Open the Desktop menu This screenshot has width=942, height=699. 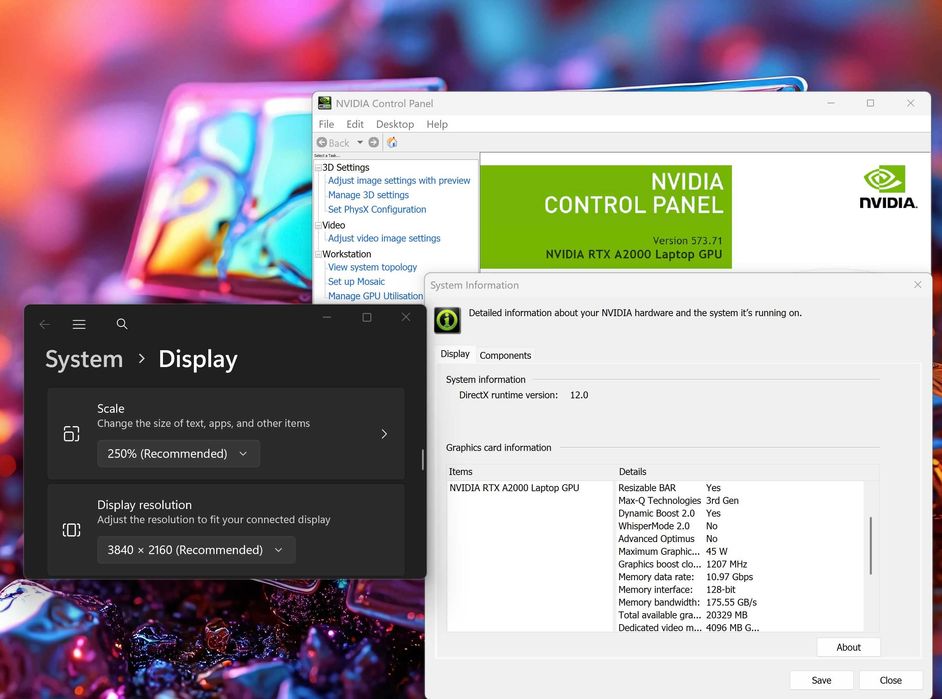click(x=395, y=124)
